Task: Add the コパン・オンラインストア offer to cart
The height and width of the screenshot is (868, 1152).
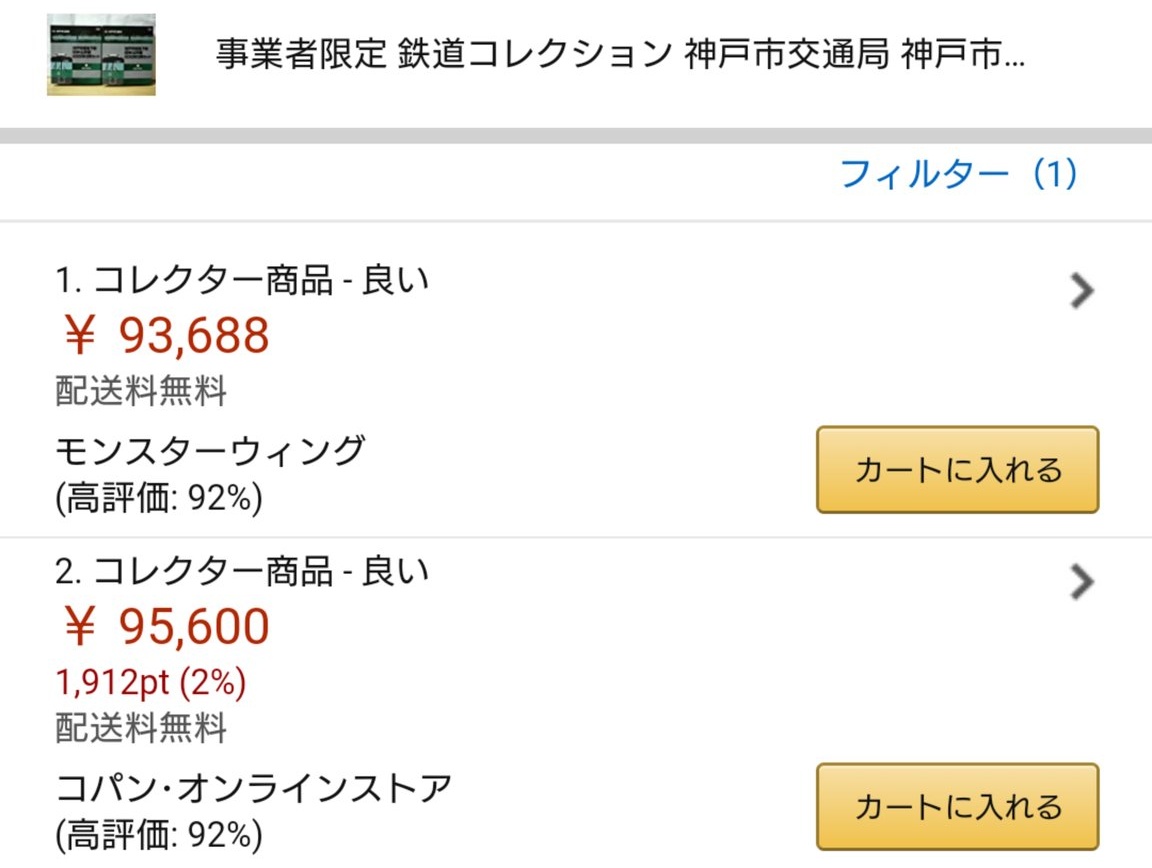Action: pos(957,806)
